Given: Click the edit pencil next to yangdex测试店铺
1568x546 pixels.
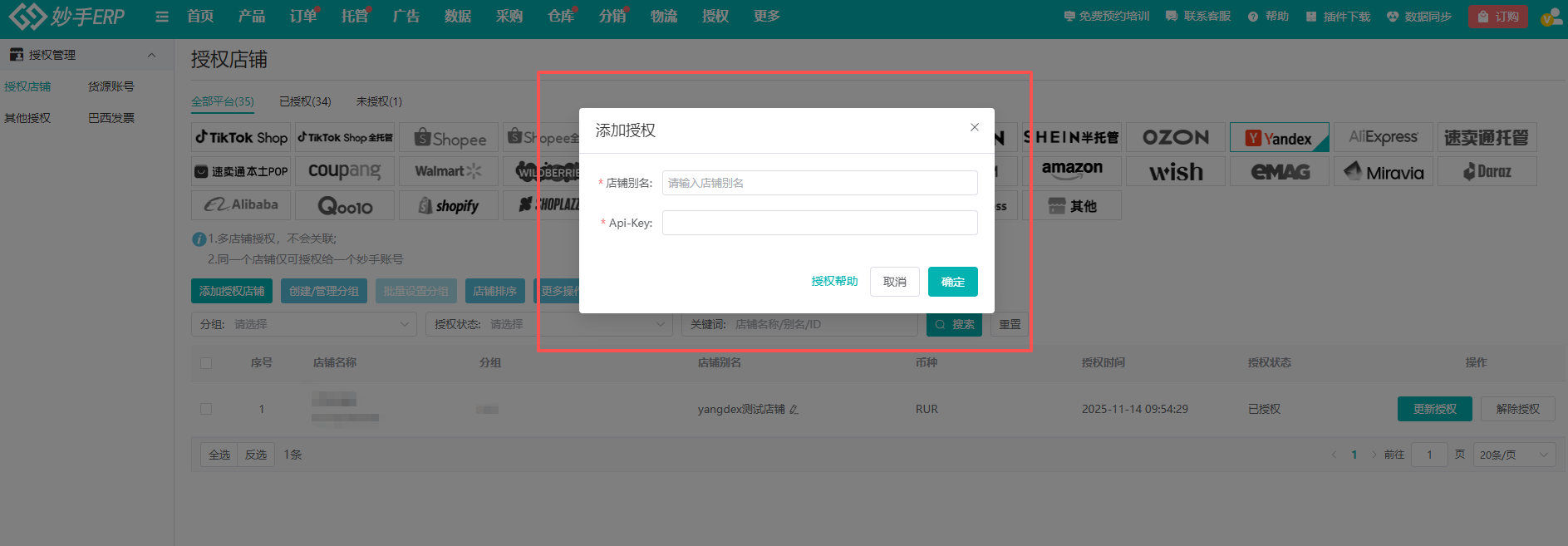Looking at the screenshot, I should pos(794,409).
